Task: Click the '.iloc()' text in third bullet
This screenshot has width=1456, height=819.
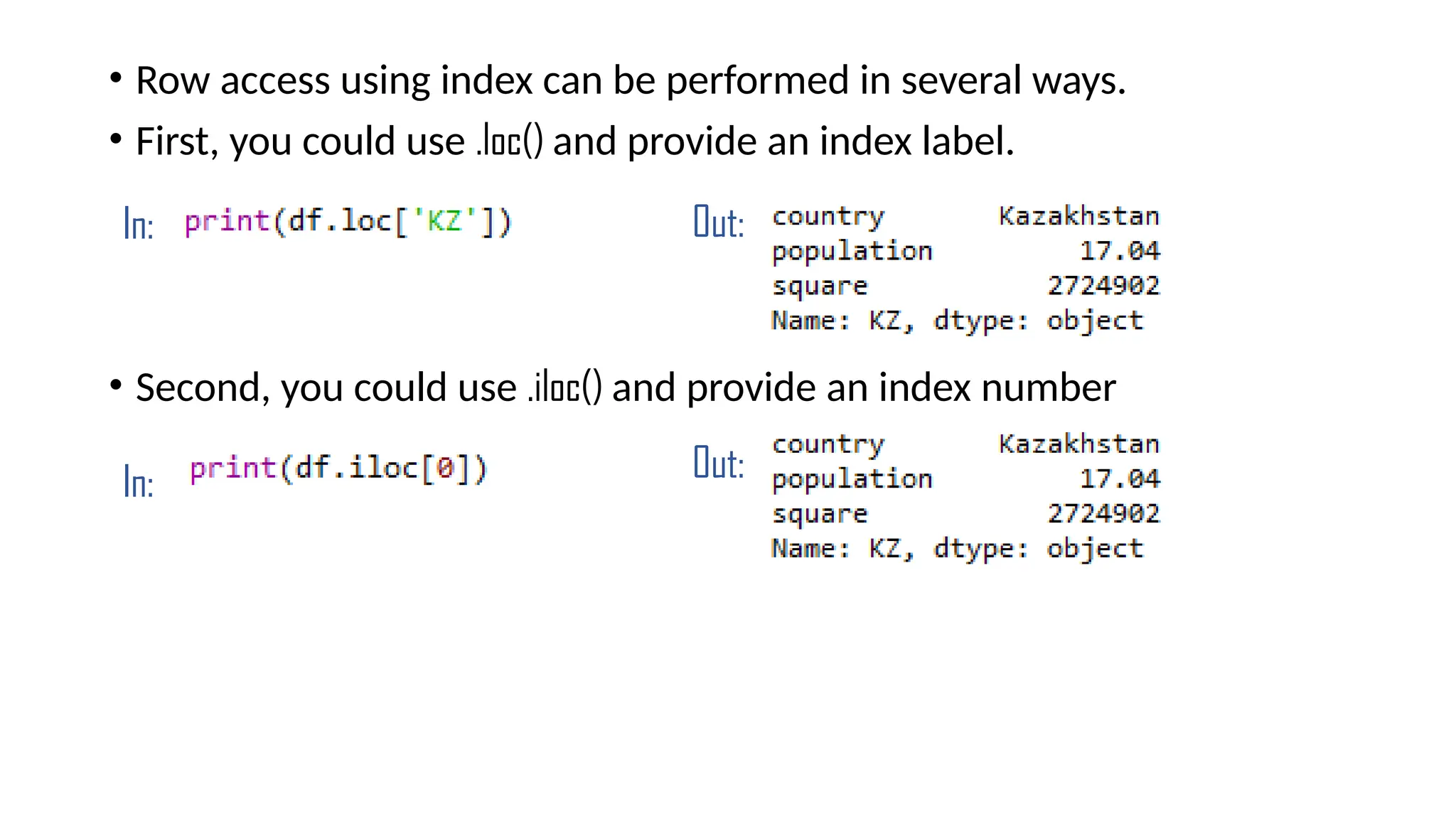Action: coord(565,387)
